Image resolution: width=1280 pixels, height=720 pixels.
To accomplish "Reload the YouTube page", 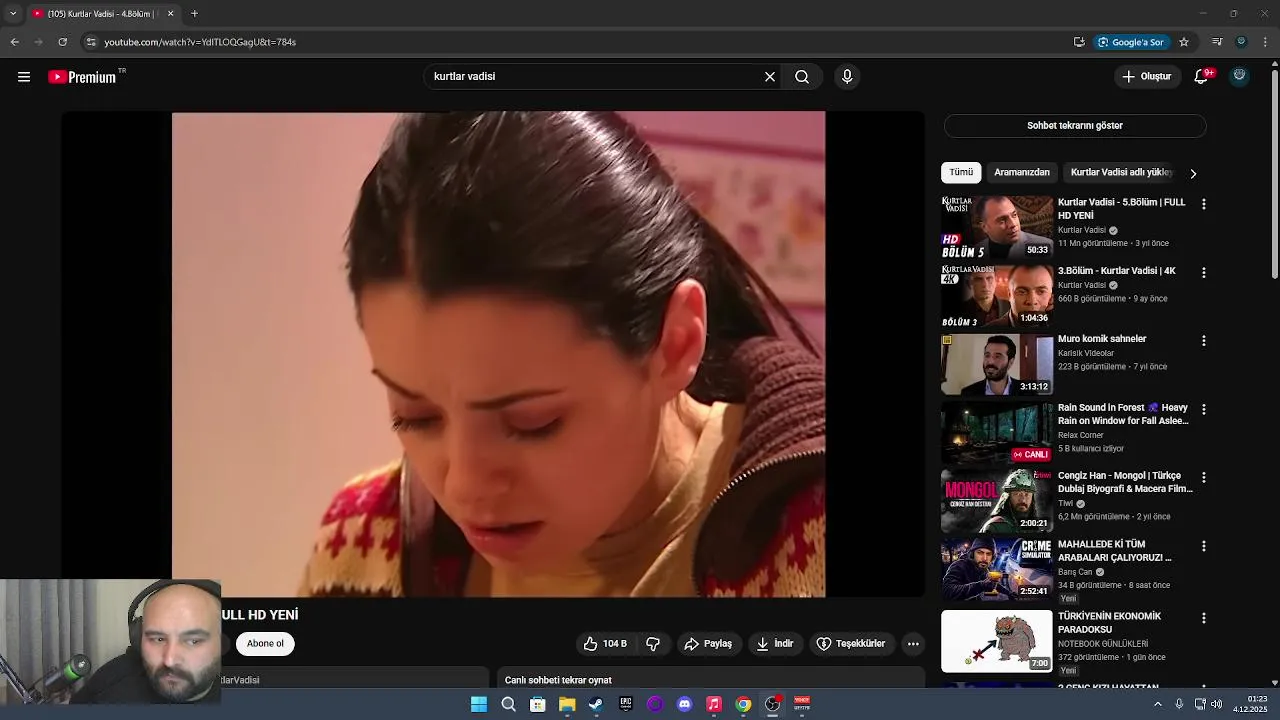I will coord(62,42).
